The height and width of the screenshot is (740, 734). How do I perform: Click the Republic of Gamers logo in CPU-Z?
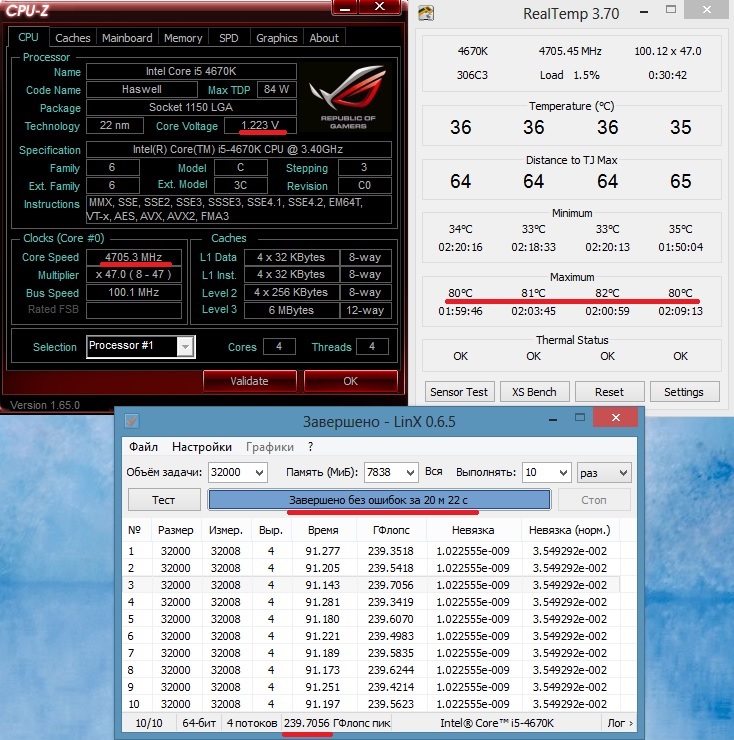(x=347, y=98)
